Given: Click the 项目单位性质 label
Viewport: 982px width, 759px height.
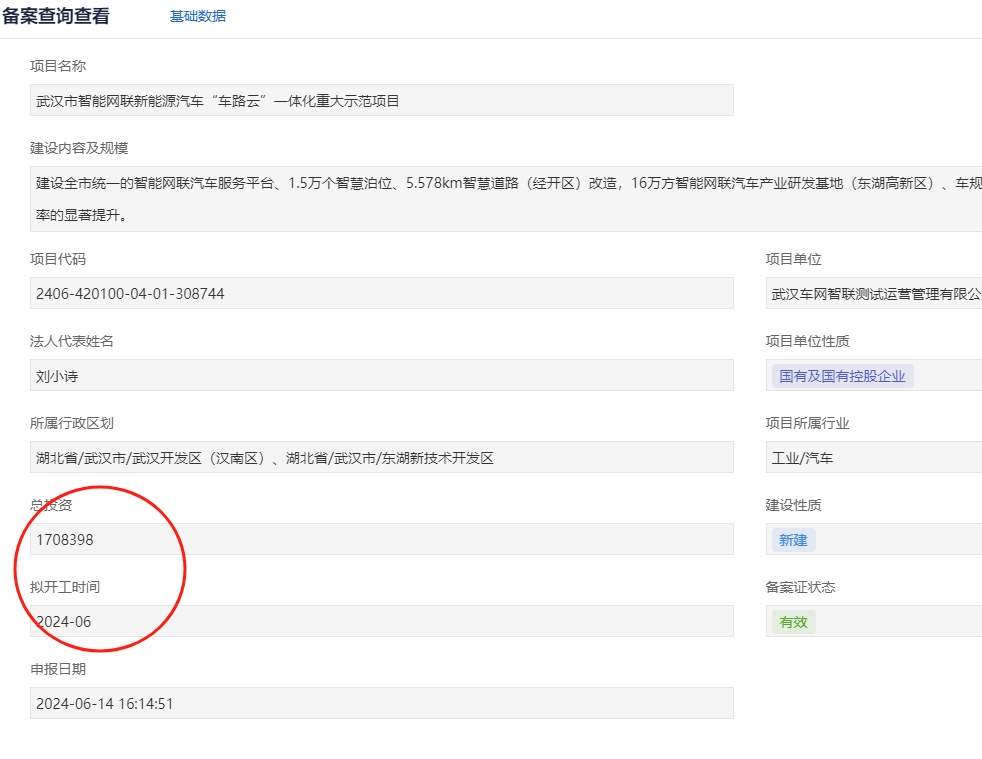Looking at the screenshot, I should pos(807,341).
